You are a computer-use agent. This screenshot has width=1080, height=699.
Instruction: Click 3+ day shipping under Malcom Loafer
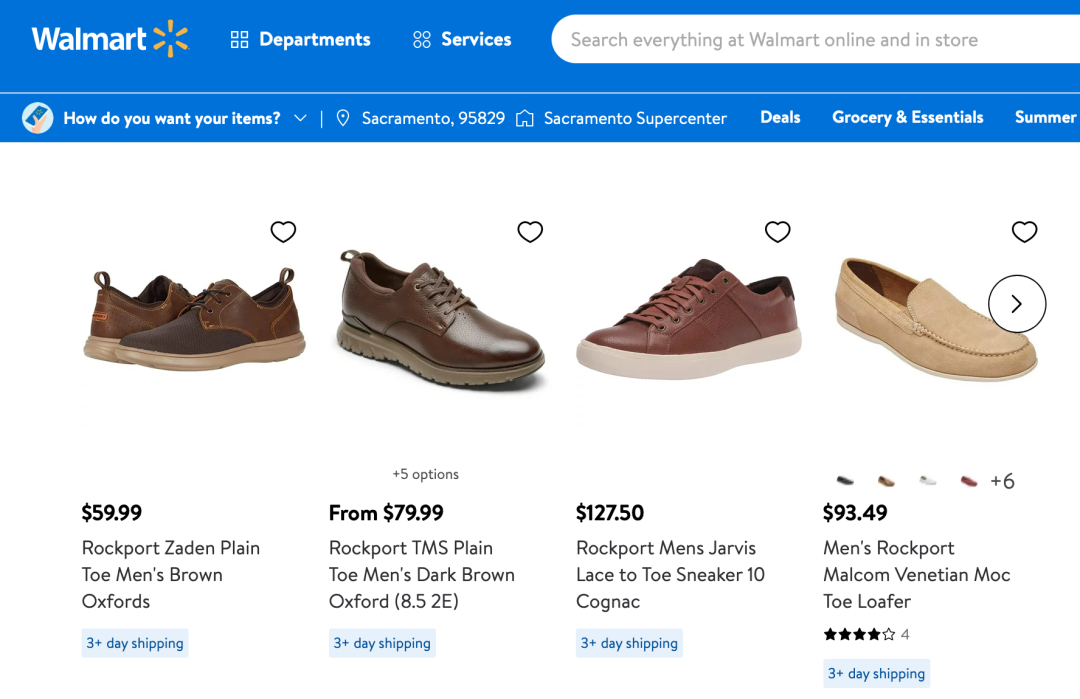coord(876,673)
